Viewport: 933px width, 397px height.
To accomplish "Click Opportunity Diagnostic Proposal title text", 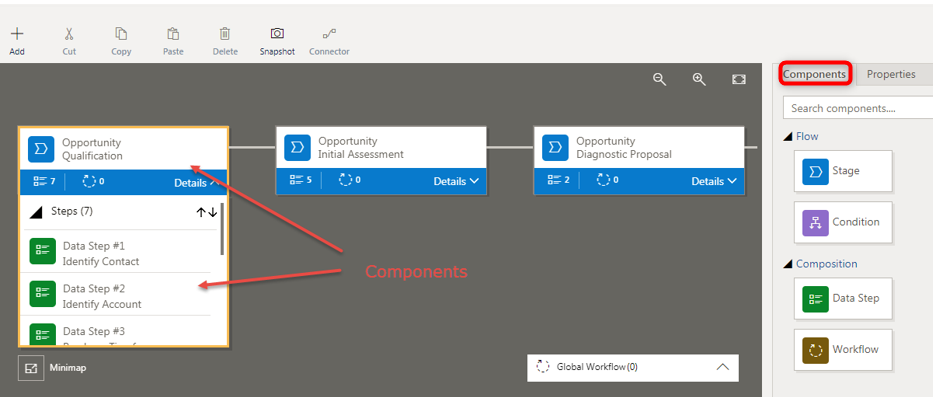I will 624,148.
